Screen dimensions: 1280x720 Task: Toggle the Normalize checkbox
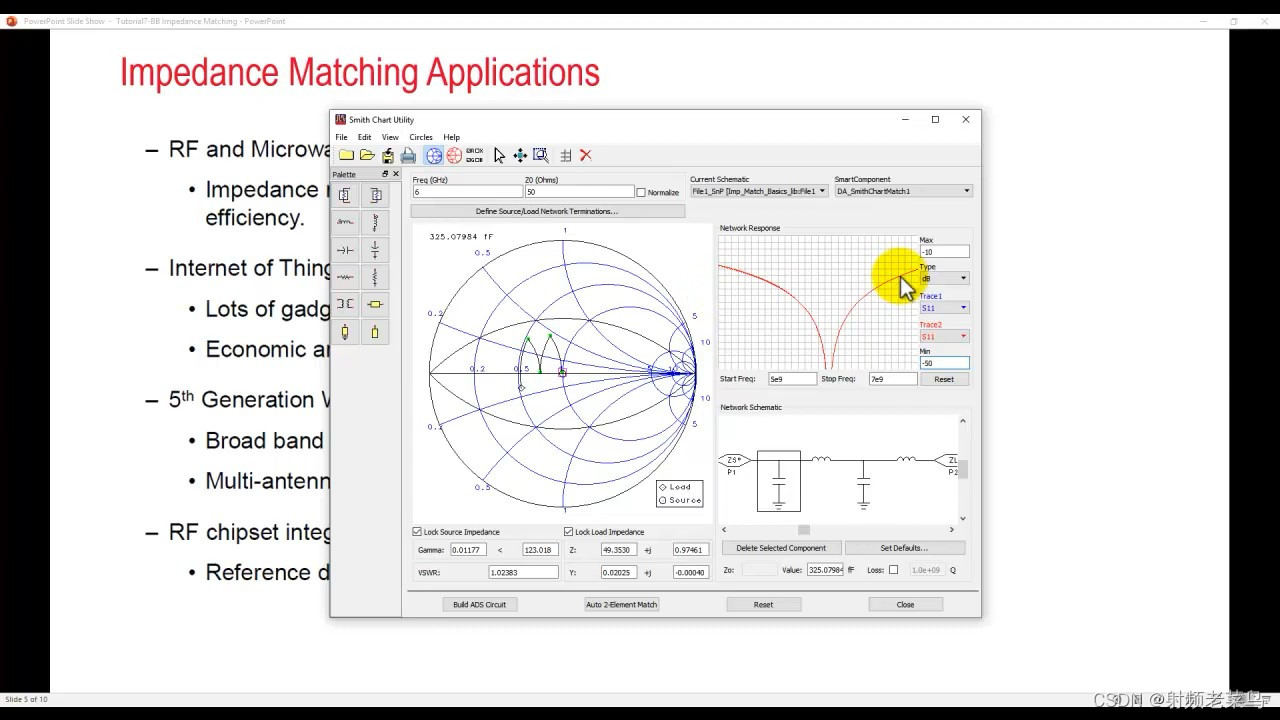[x=641, y=192]
